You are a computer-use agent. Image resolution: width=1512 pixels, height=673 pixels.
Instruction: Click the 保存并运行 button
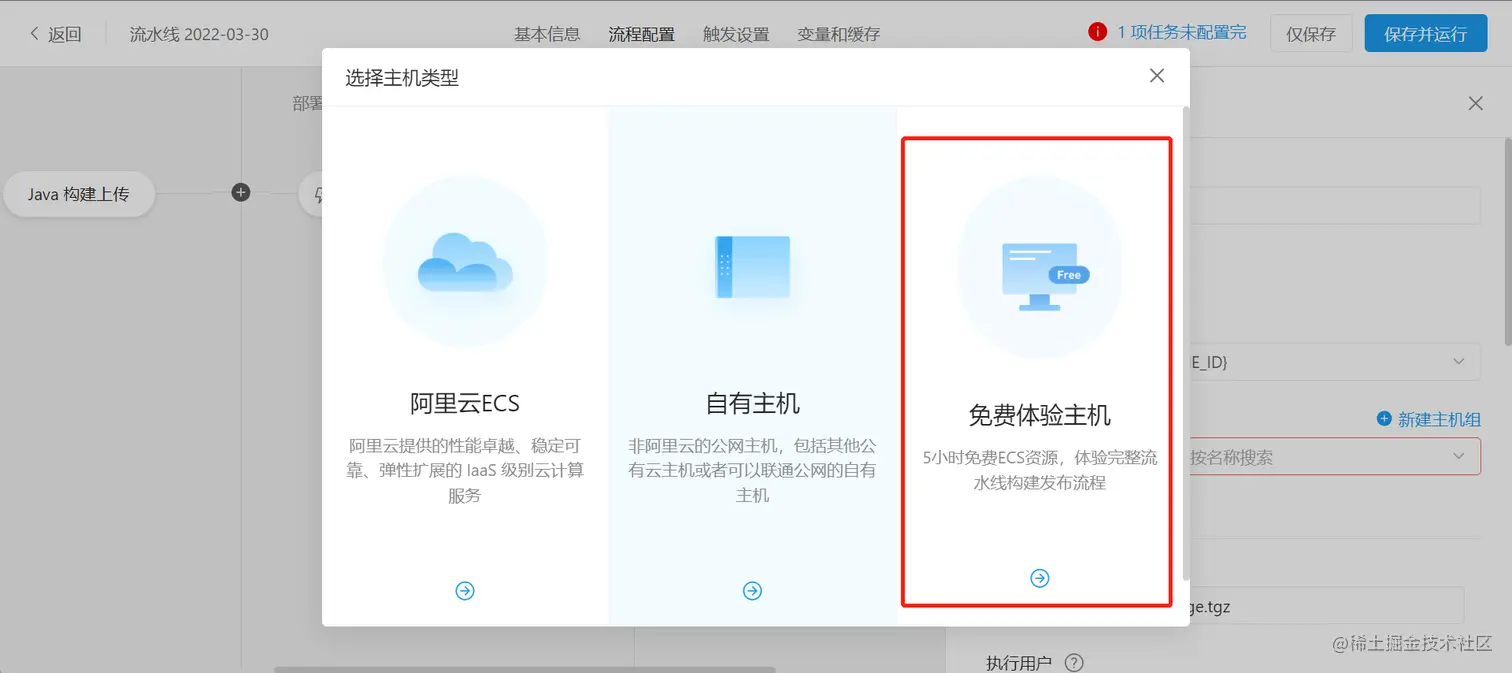point(1426,33)
